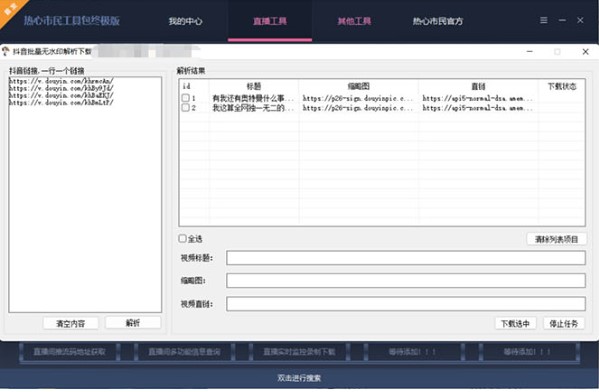Click the direct link cell in row 2
The height and width of the screenshot is (392, 599).
coord(478,108)
